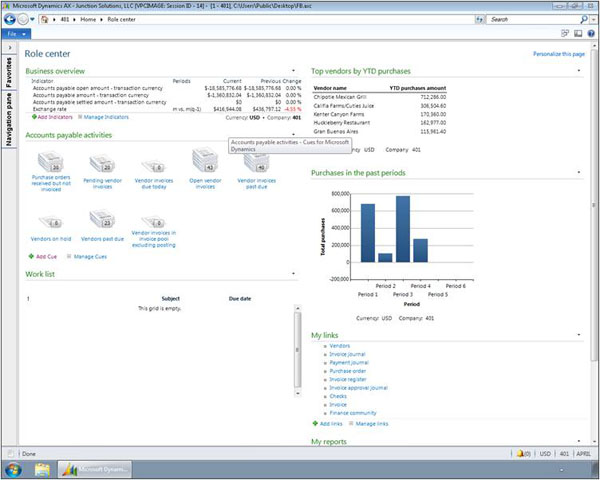This screenshot has width=600, height=480.
Task: Open the Open vendor invoices cue
Action: coord(205,168)
